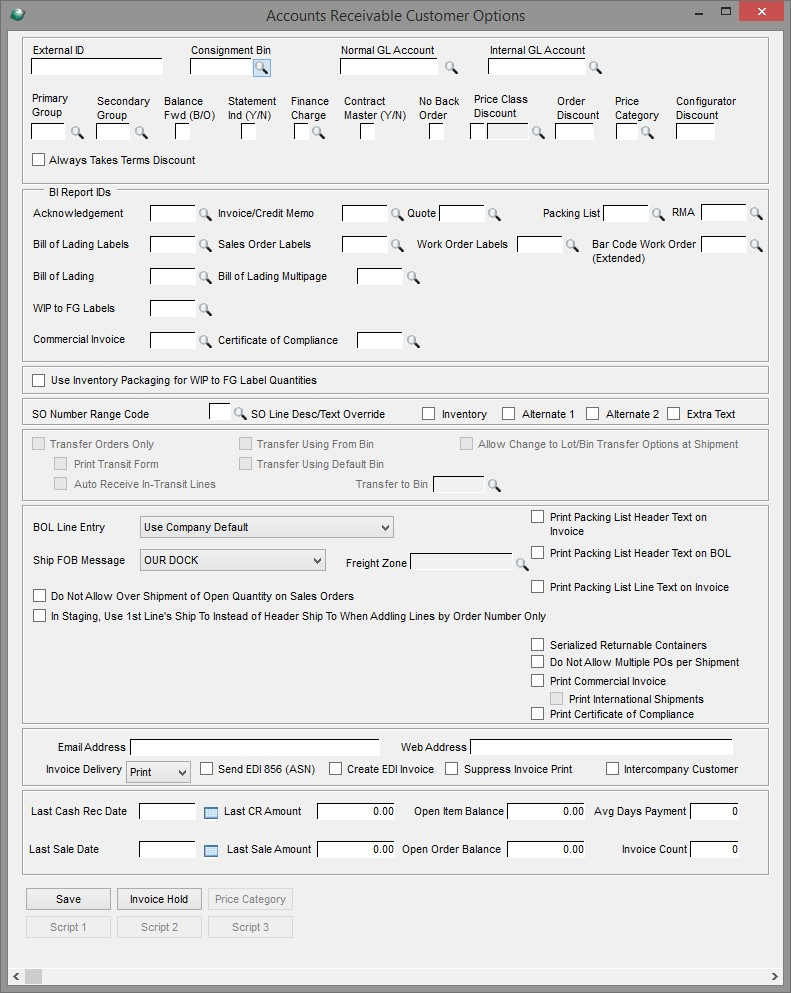Image resolution: width=791 pixels, height=993 pixels.
Task: Look up Acknowledgement report ID
Action: 205,214
